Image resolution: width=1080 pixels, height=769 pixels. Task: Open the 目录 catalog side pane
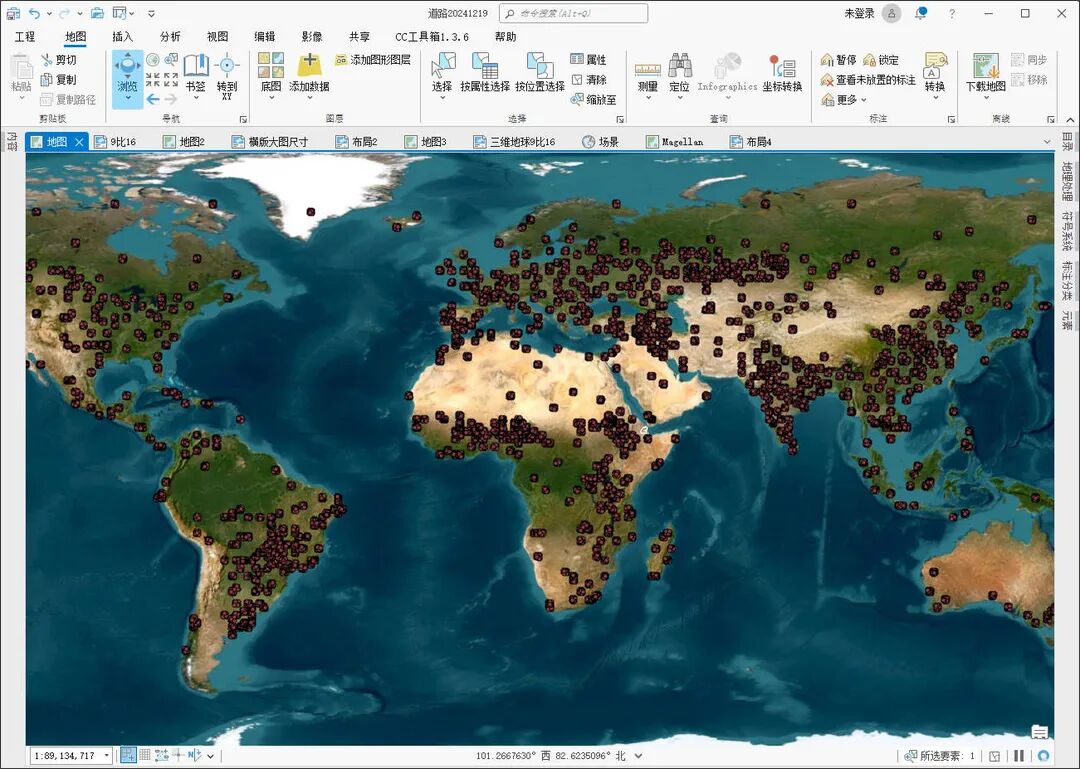click(1067, 141)
